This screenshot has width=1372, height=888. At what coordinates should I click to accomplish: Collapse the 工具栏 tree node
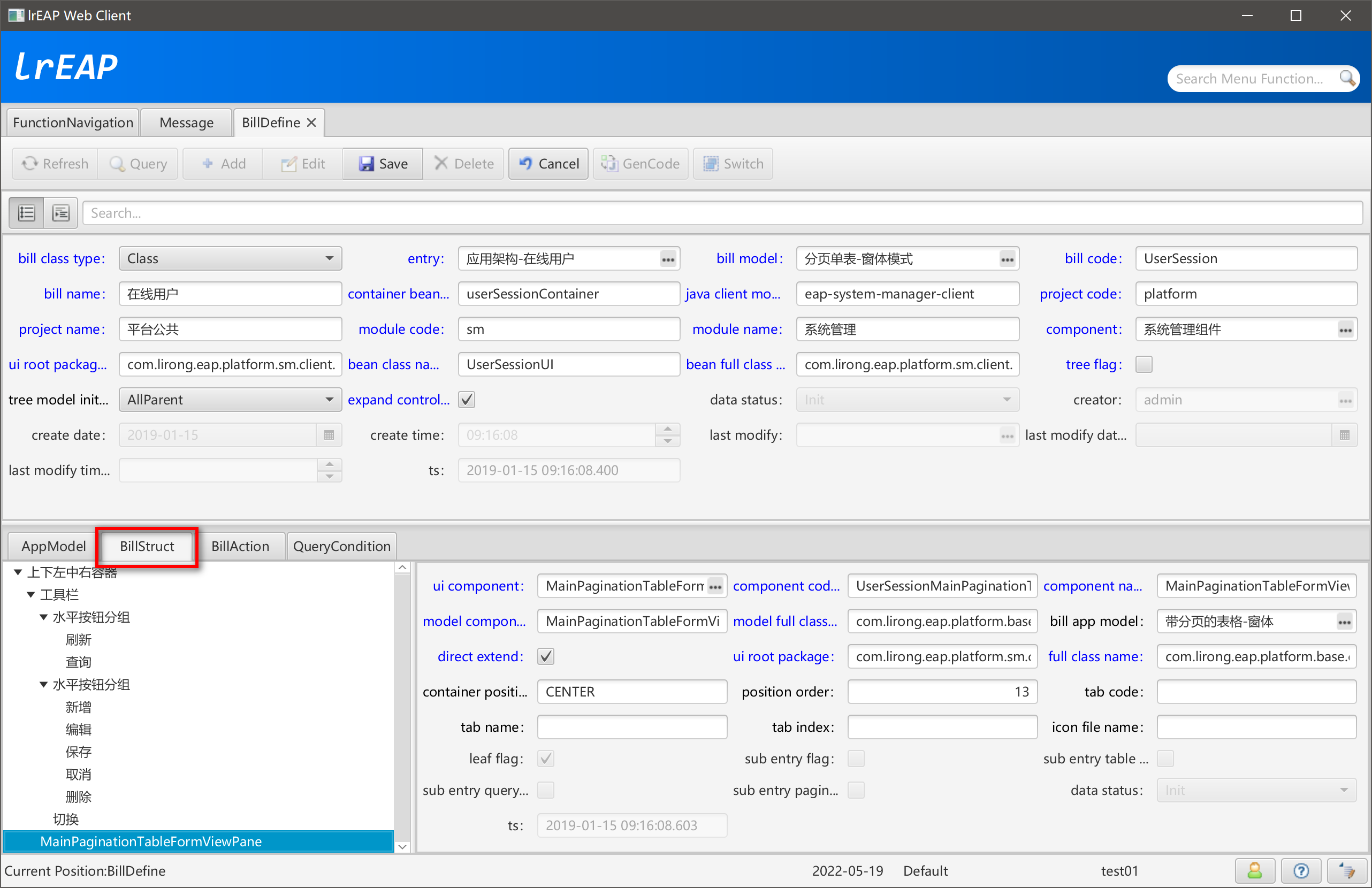point(31,595)
